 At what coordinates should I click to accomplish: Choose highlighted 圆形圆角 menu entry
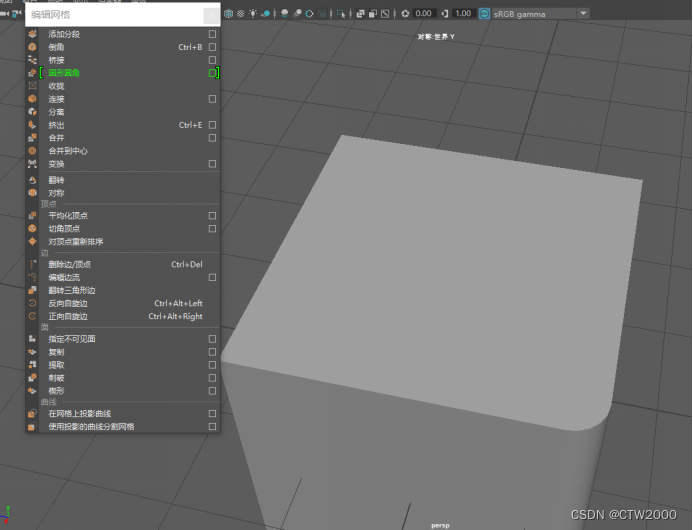(x=64, y=73)
